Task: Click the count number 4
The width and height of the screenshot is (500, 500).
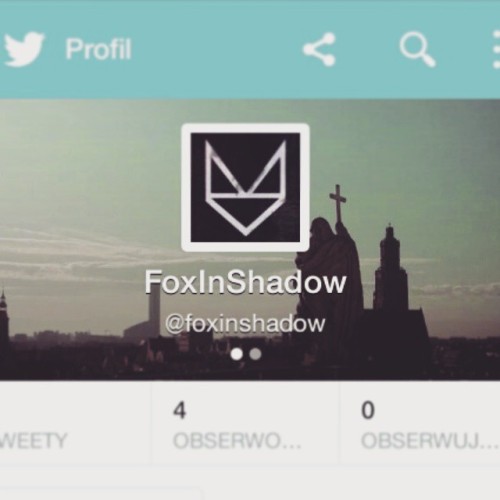Action: 180,410
